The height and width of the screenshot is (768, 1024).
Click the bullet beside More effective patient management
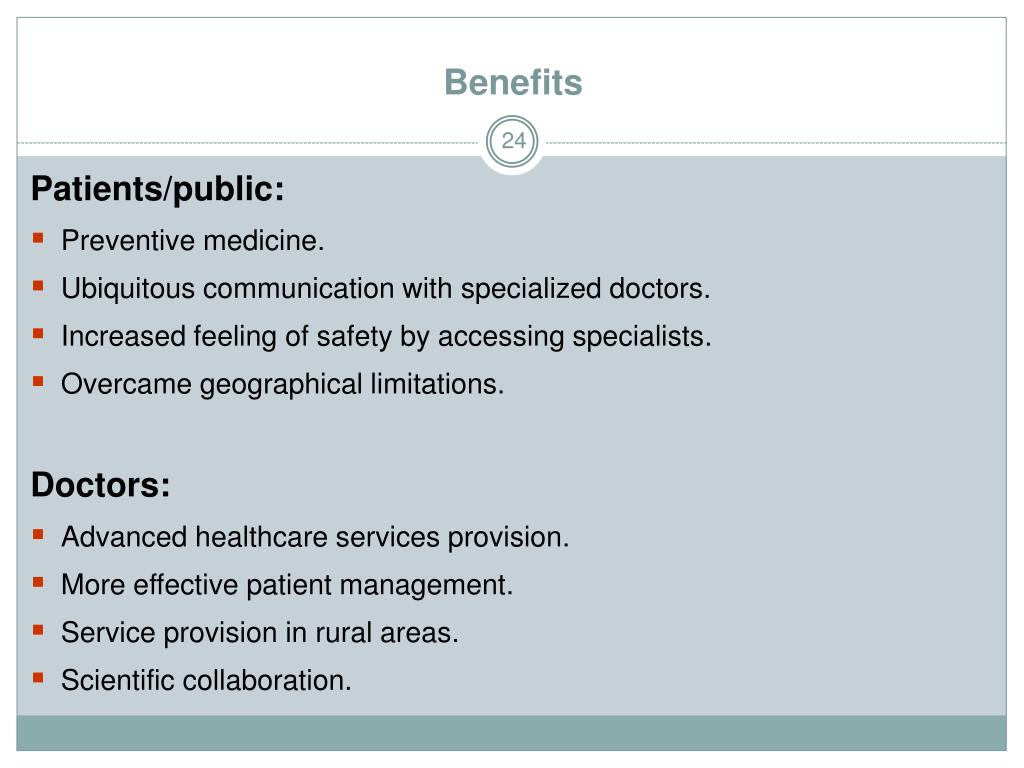[x=39, y=583]
